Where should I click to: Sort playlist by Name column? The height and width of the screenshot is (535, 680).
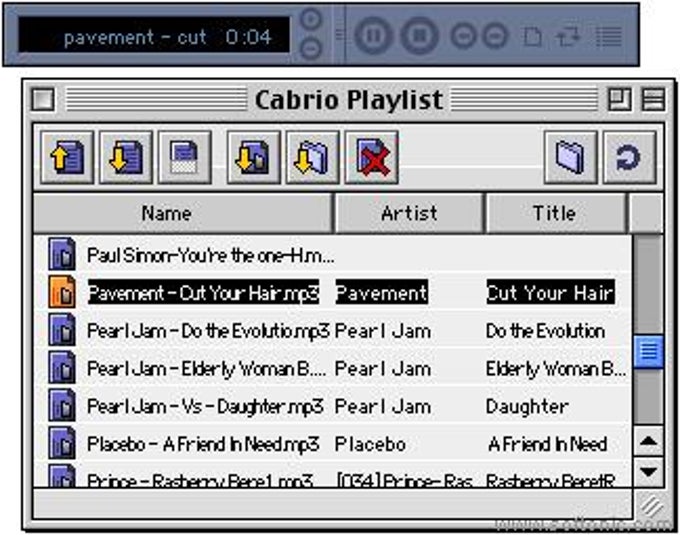[183, 213]
